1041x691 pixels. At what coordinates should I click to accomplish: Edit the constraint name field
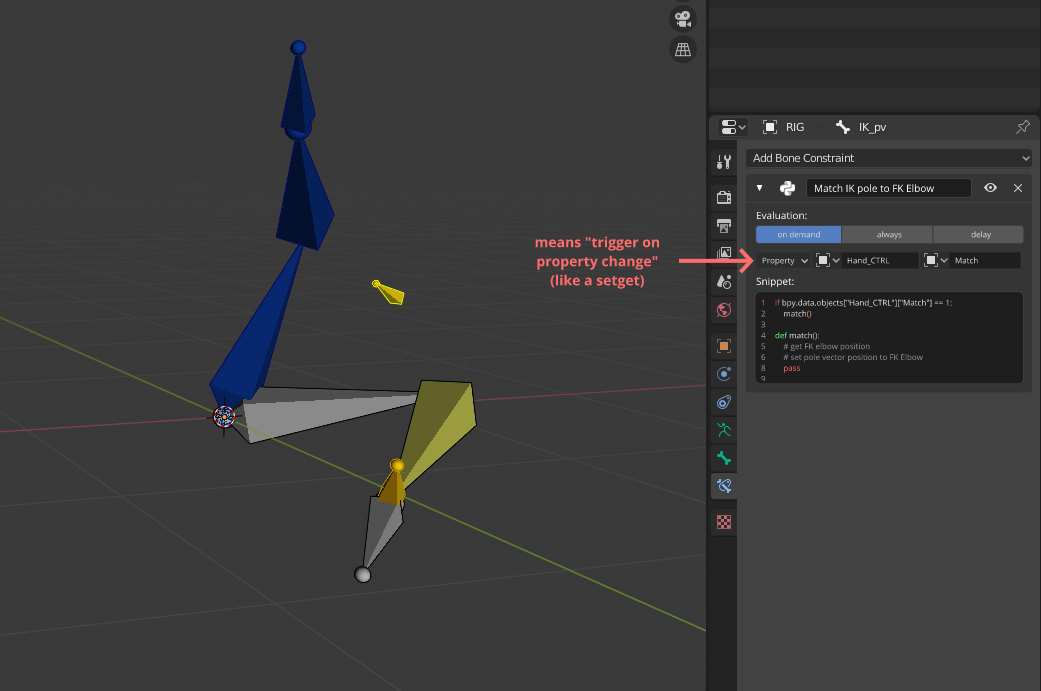tap(888, 189)
